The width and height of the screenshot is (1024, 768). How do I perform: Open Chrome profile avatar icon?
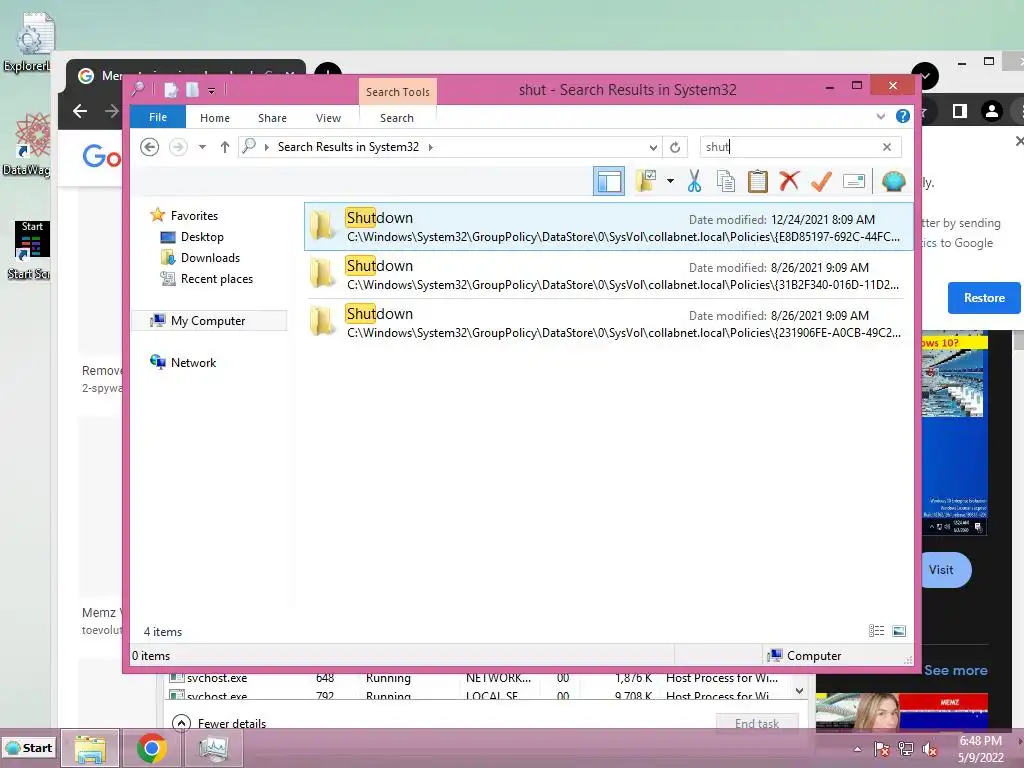991,112
